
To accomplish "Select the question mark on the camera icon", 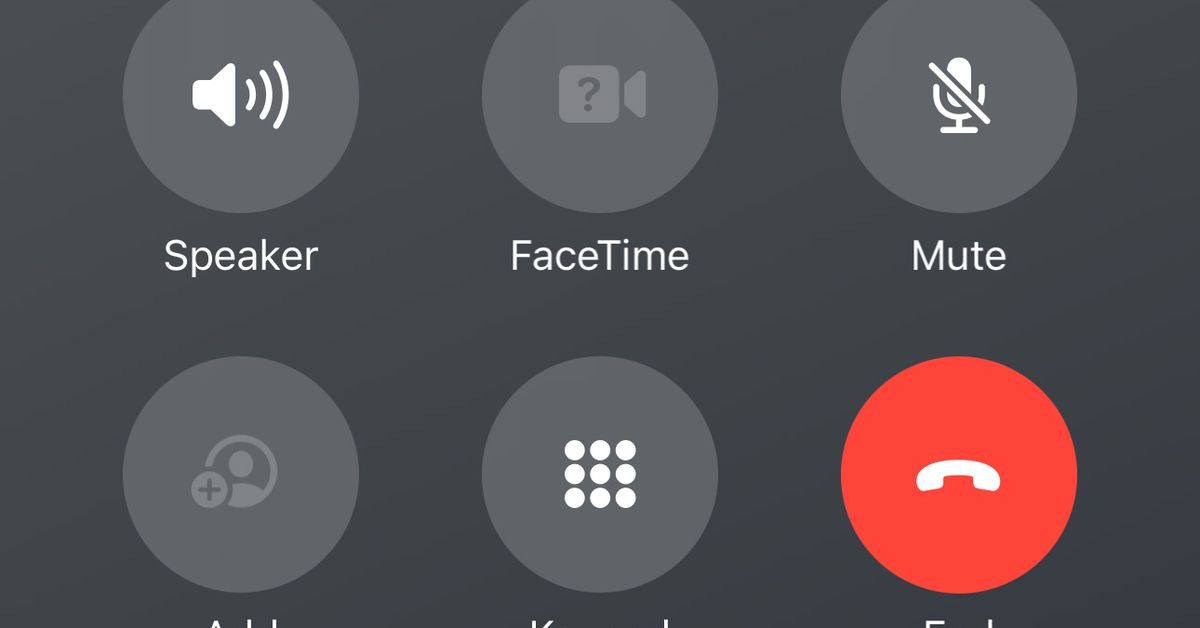I will [x=589, y=95].
